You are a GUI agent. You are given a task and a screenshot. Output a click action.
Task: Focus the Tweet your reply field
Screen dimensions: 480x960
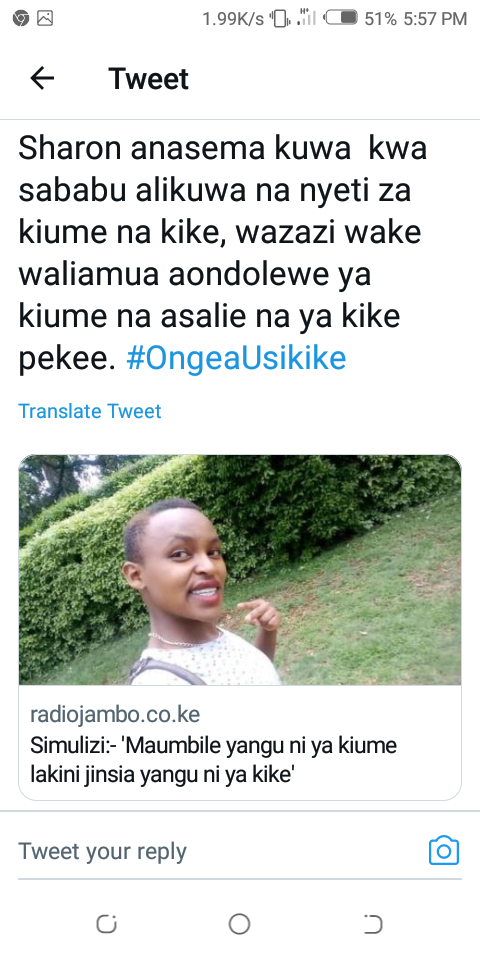pos(220,851)
